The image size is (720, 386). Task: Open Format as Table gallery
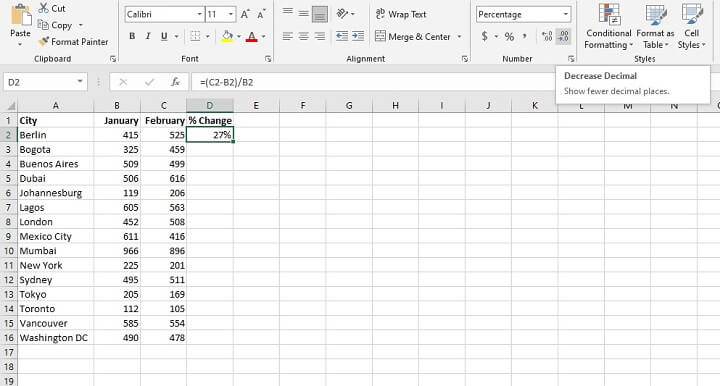pos(655,26)
